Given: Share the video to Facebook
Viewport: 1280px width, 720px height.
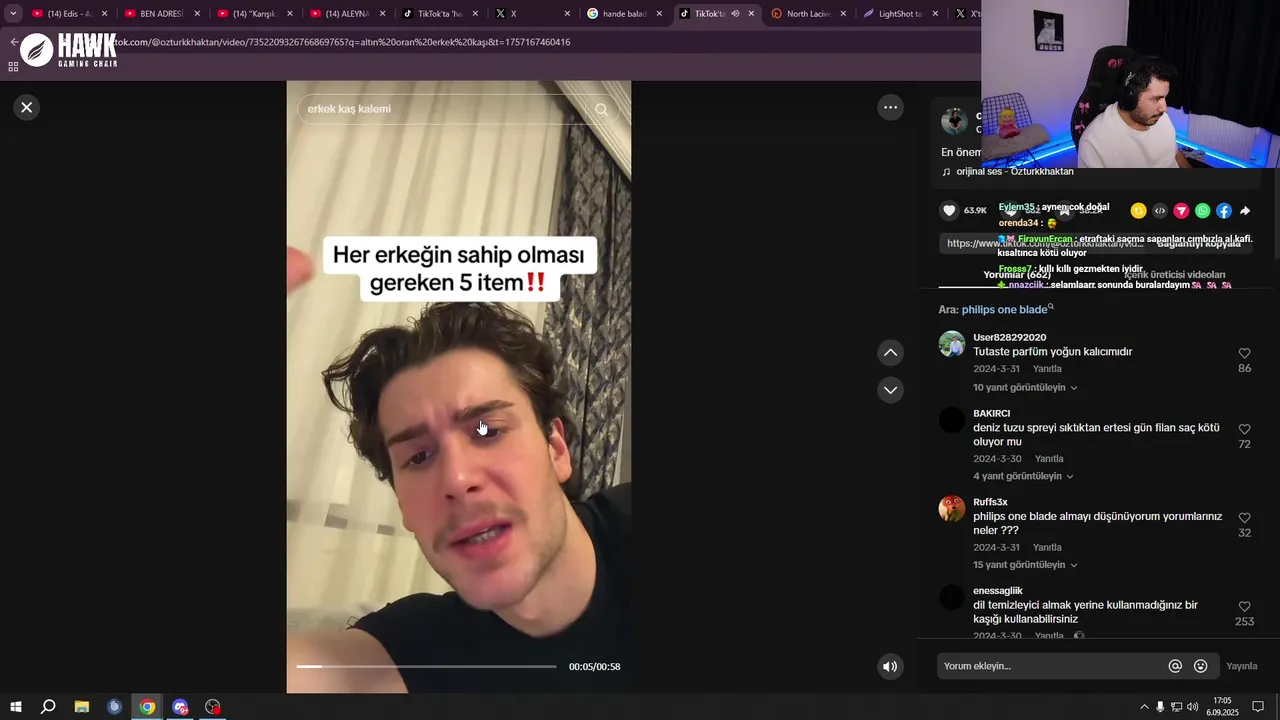Looking at the screenshot, I should (1223, 210).
